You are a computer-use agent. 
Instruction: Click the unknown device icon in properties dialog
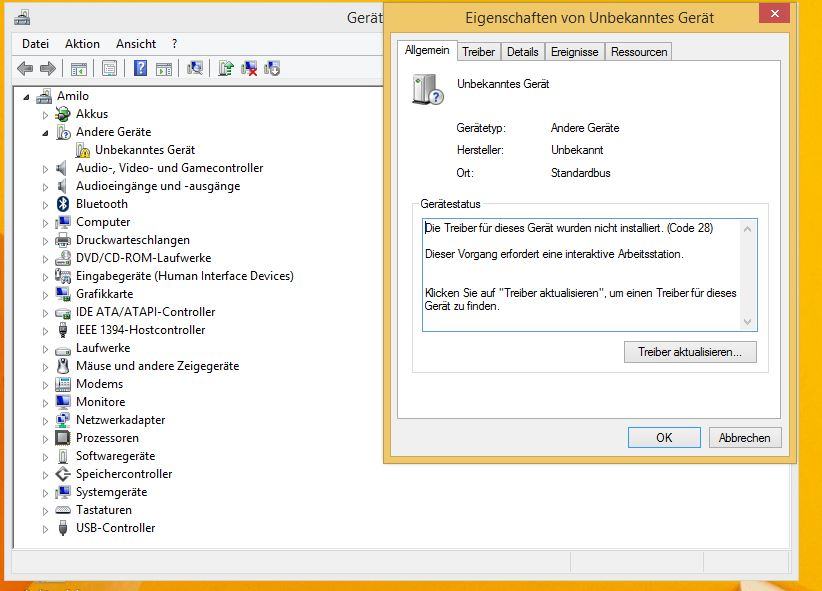pyautogui.click(x=427, y=90)
